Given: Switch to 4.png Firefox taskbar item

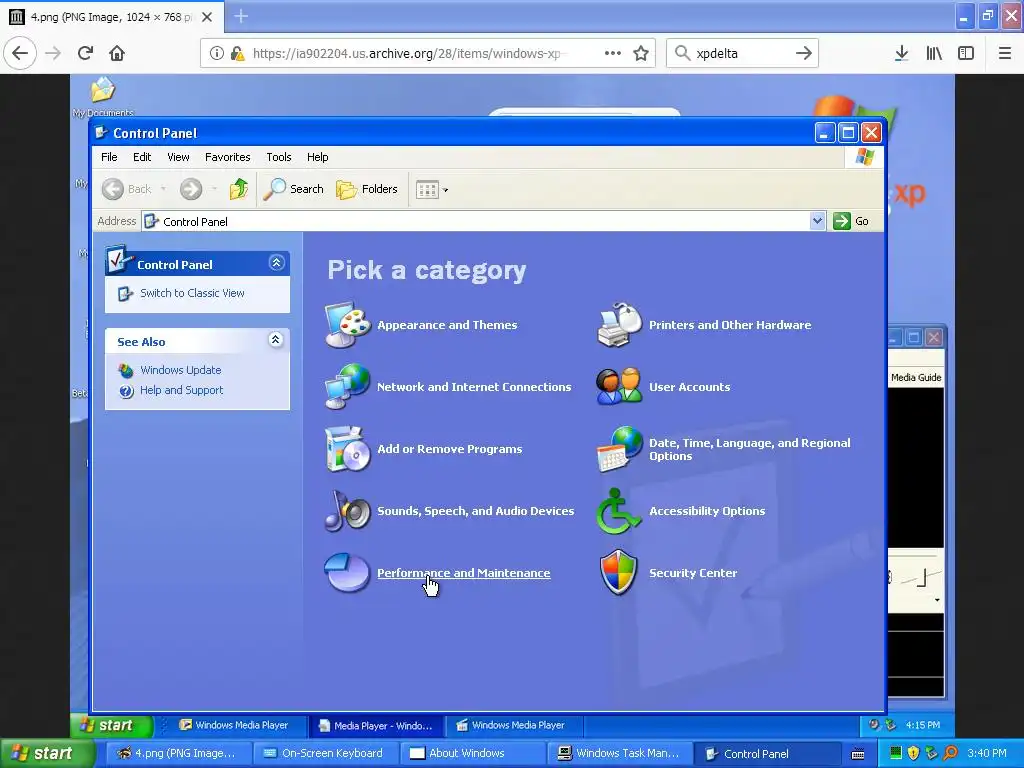Looking at the screenshot, I should coord(178,753).
